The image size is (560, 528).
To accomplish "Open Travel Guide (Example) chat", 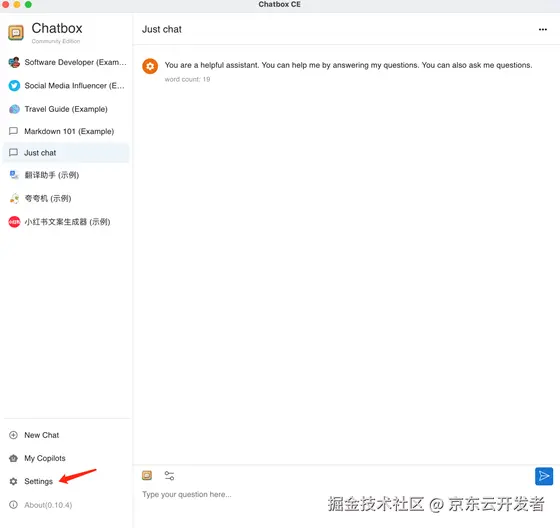I will click(66, 109).
